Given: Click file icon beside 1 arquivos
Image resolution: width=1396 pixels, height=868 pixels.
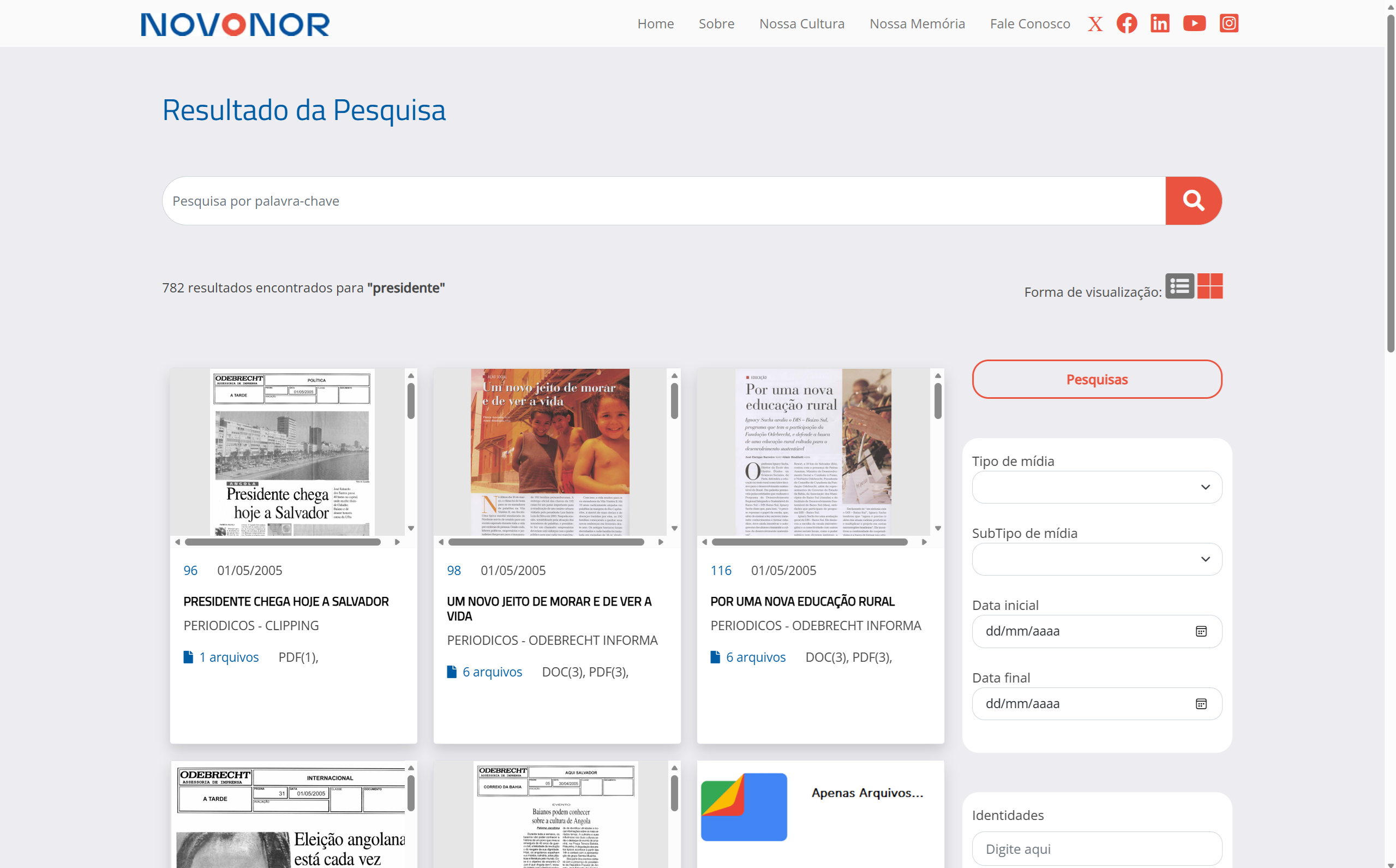Looking at the screenshot, I should coord(188,657).
